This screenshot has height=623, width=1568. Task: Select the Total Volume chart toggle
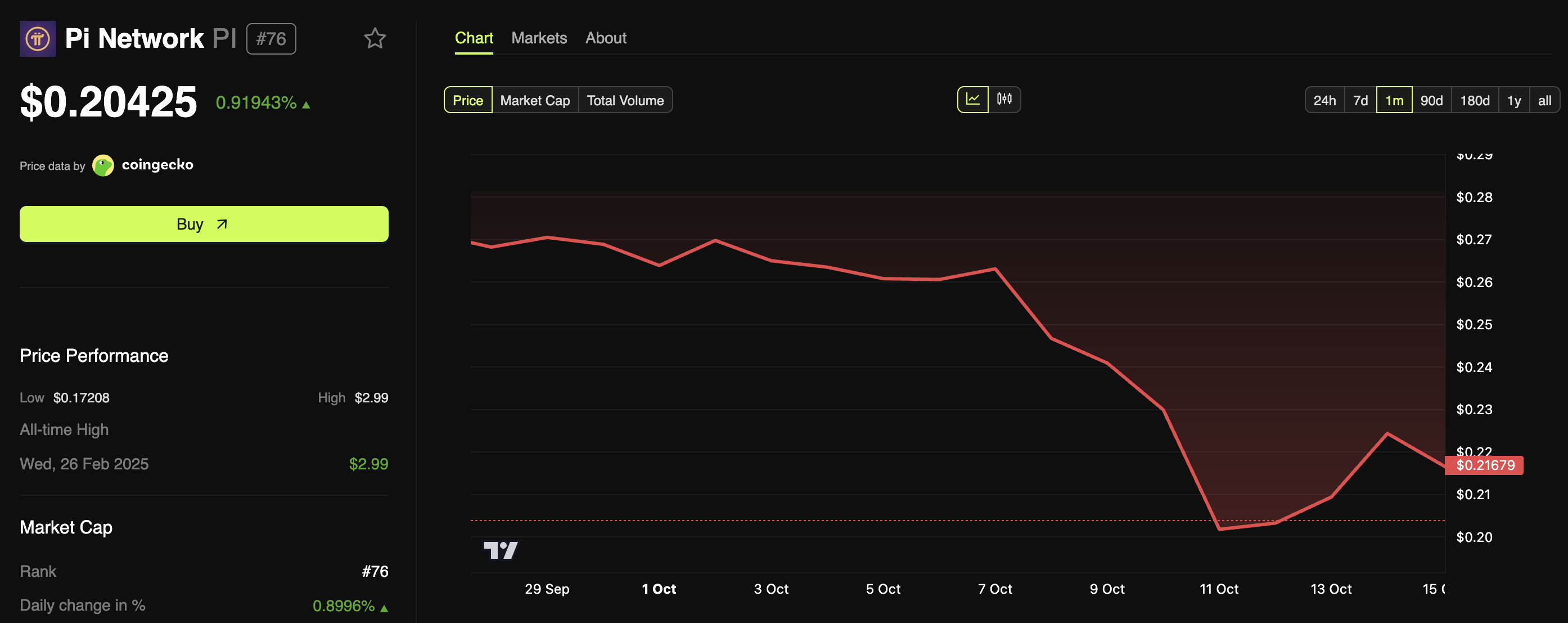624,101
